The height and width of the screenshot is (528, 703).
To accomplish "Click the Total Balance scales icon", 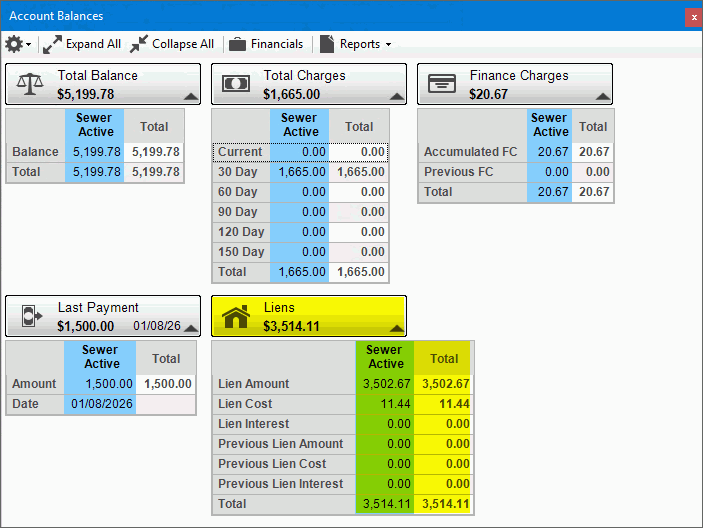I will pos(32,85).
